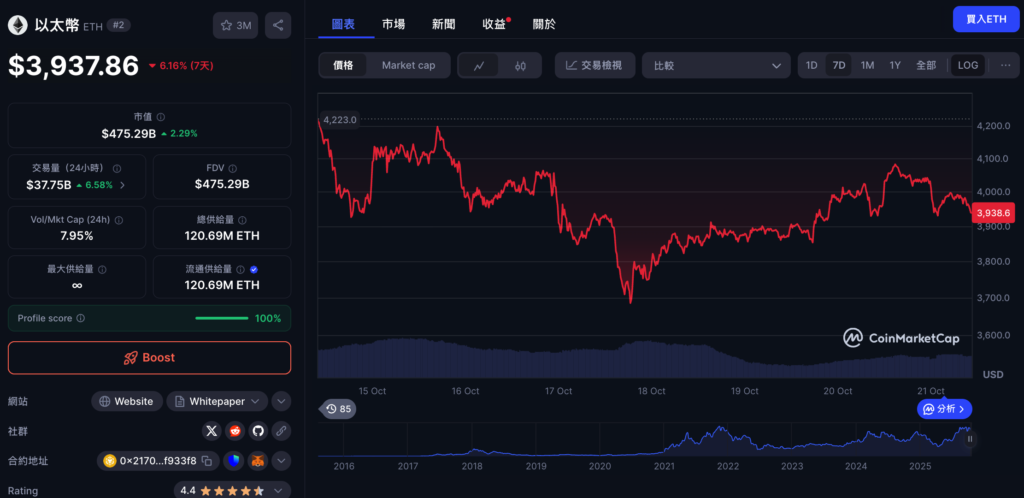Click the MetaMask fox icon
This screenshot has width=1024, height=498.
[257, 461]
